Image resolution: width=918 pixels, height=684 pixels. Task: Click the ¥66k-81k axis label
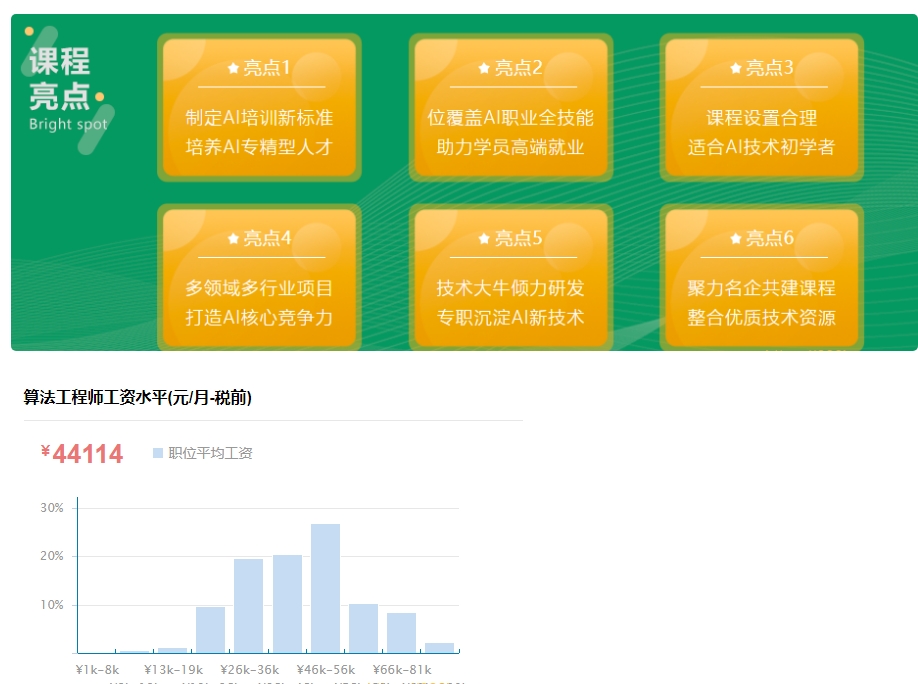(402, 669)
